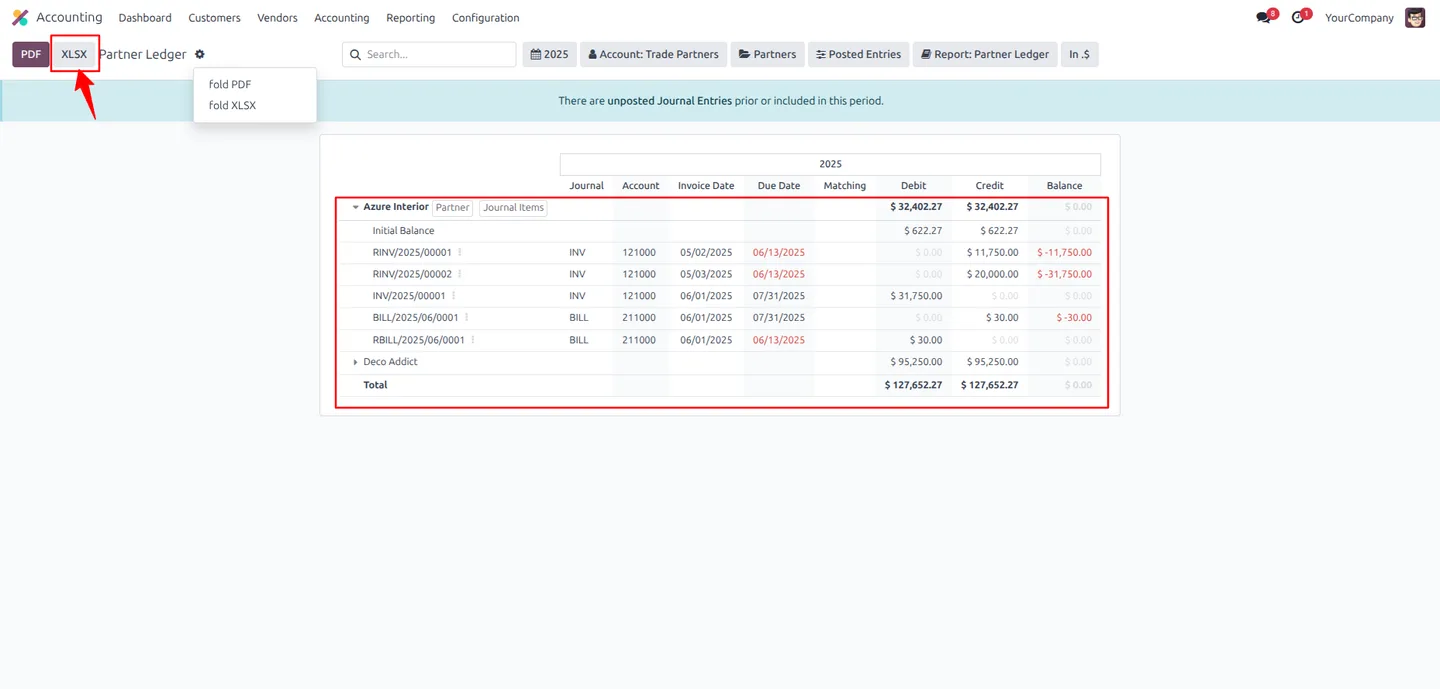This screenshot has width=1440, height=689.
Task: Click the BILL/2025/06/0001 entry name
Action: click(x=416, y=318)
